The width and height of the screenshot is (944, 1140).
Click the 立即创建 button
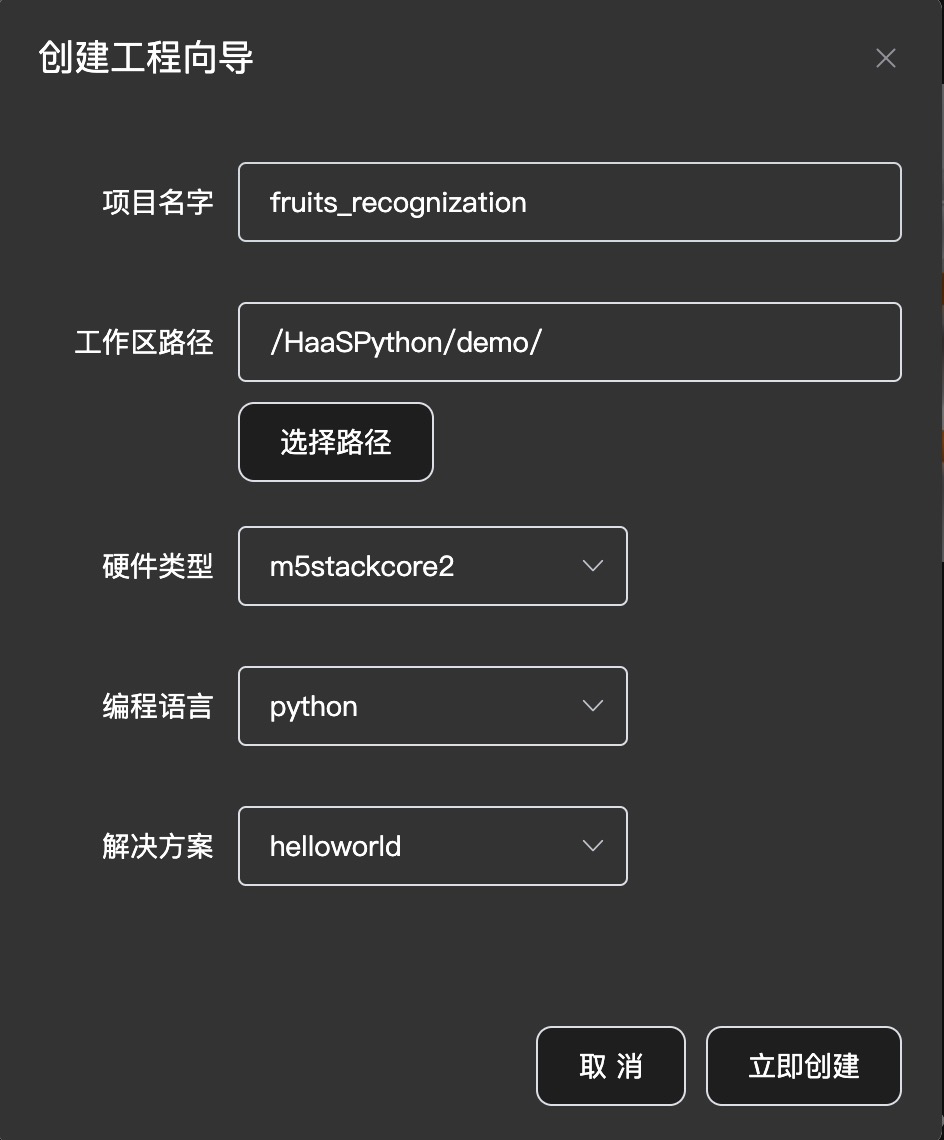click(x=804, y=1066)
